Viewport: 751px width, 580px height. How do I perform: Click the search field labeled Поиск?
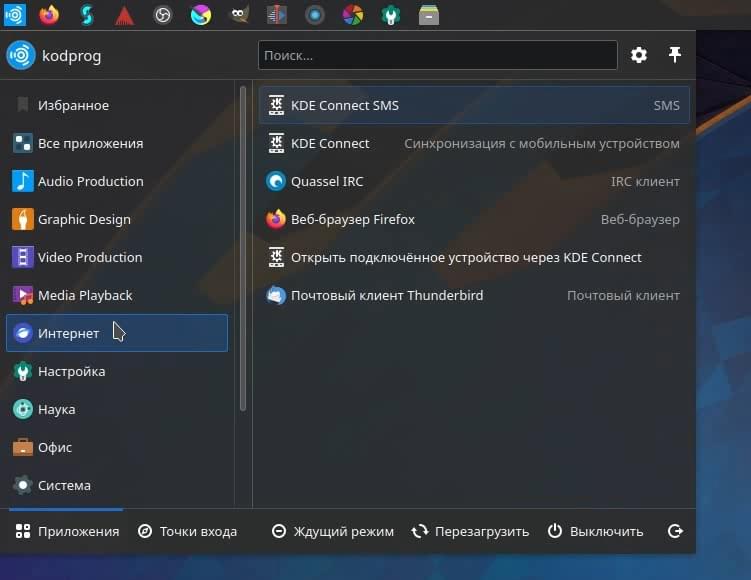[x=438, y=55]
